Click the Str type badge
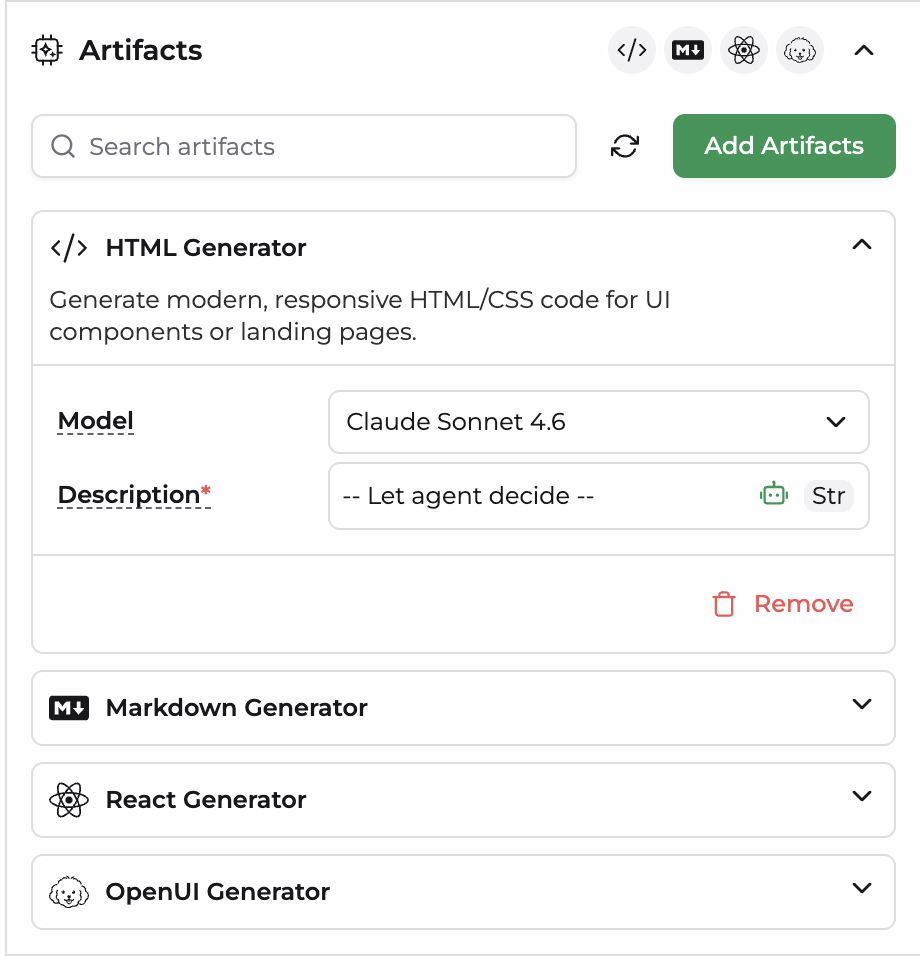The width and height of the screenshot is (920, 956). tap(828, 496)
